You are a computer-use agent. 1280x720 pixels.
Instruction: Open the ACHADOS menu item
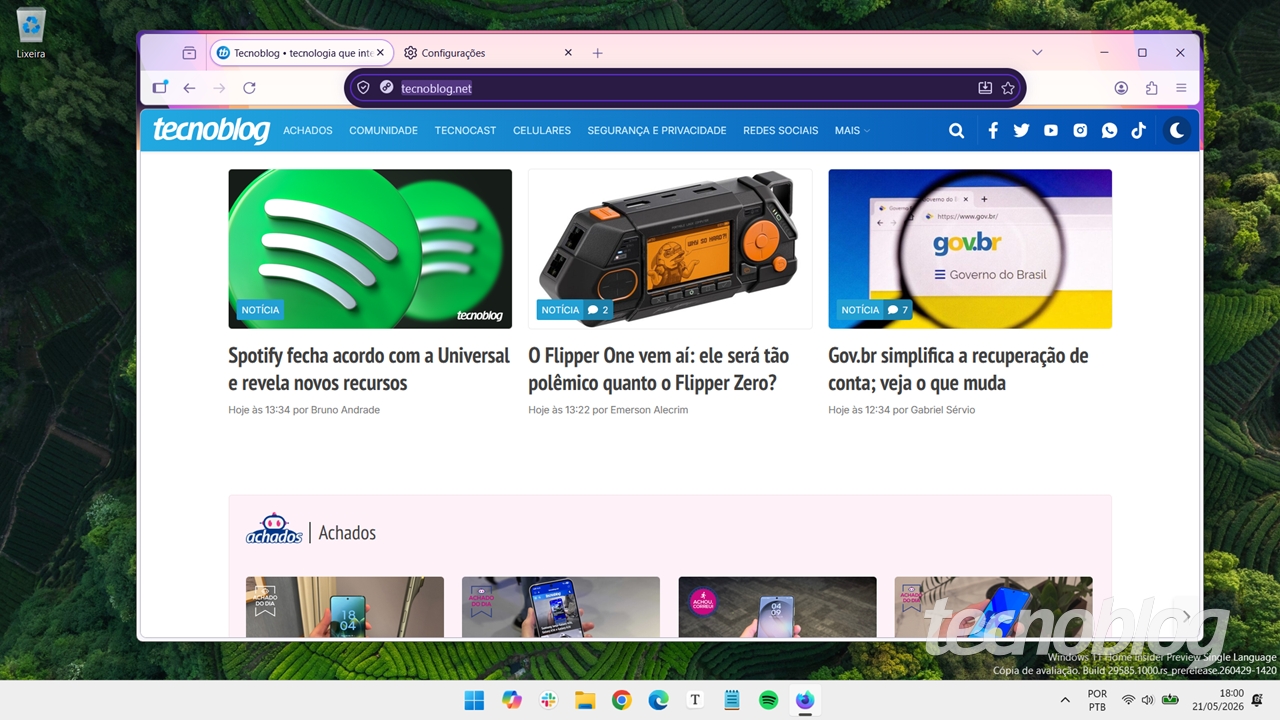pos(308,130)
